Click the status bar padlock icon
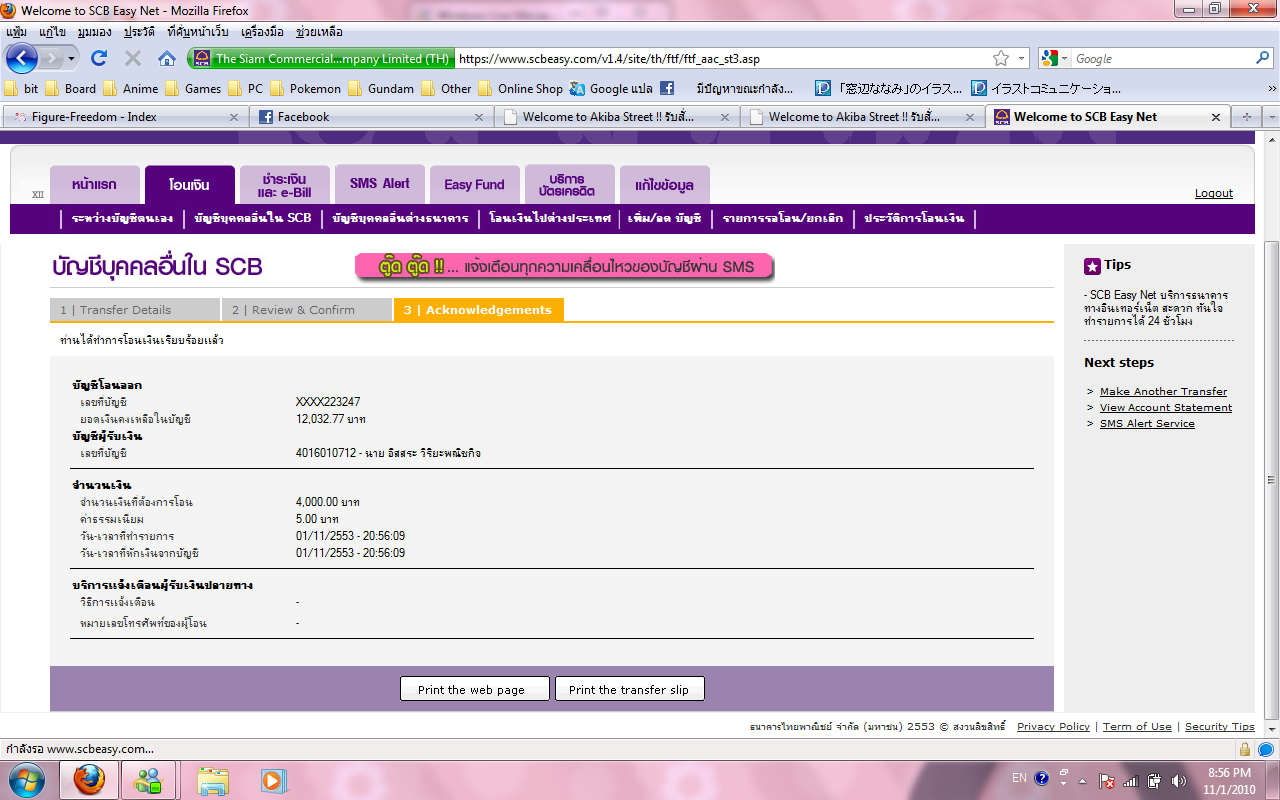The height and width of the screenshot is (800, 1280). [x=1245, y=748]
